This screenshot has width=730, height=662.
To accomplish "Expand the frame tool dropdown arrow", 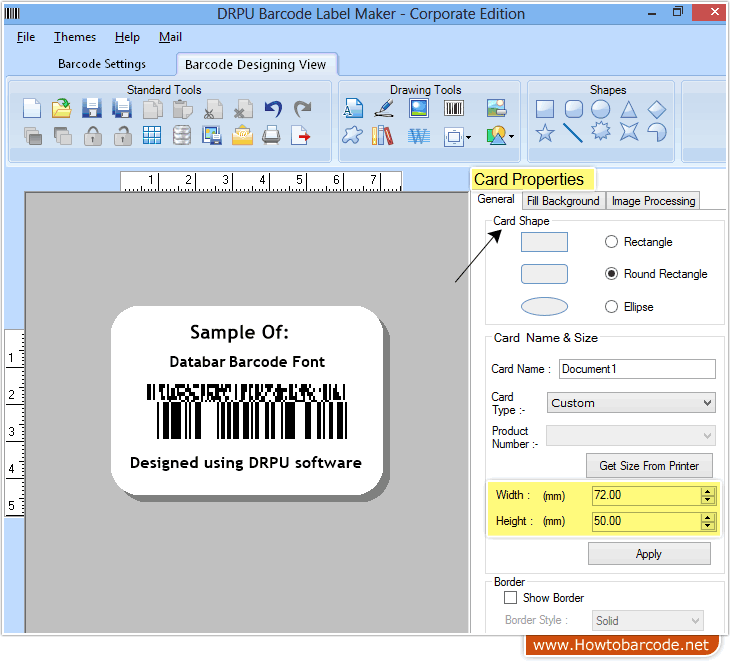I will click(x=468, y=137).
